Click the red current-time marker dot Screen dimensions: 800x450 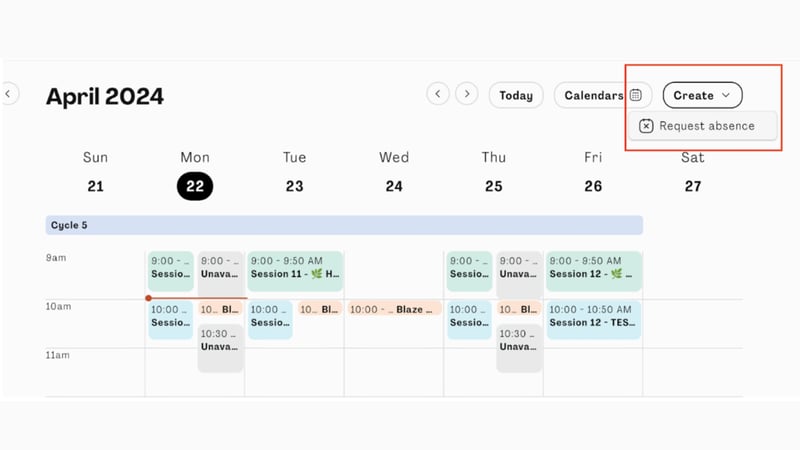148,298
